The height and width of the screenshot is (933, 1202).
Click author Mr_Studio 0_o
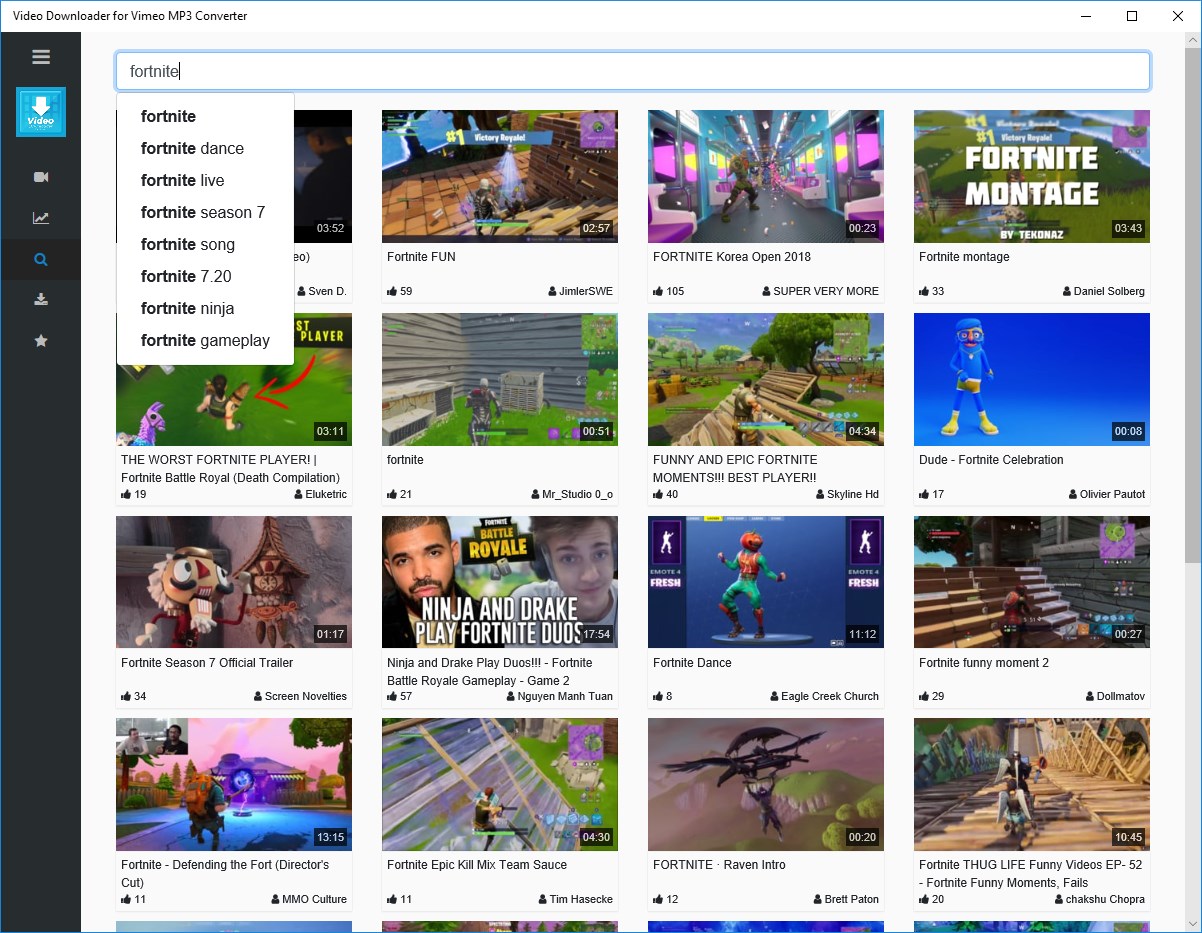click(x=572, y=494)
